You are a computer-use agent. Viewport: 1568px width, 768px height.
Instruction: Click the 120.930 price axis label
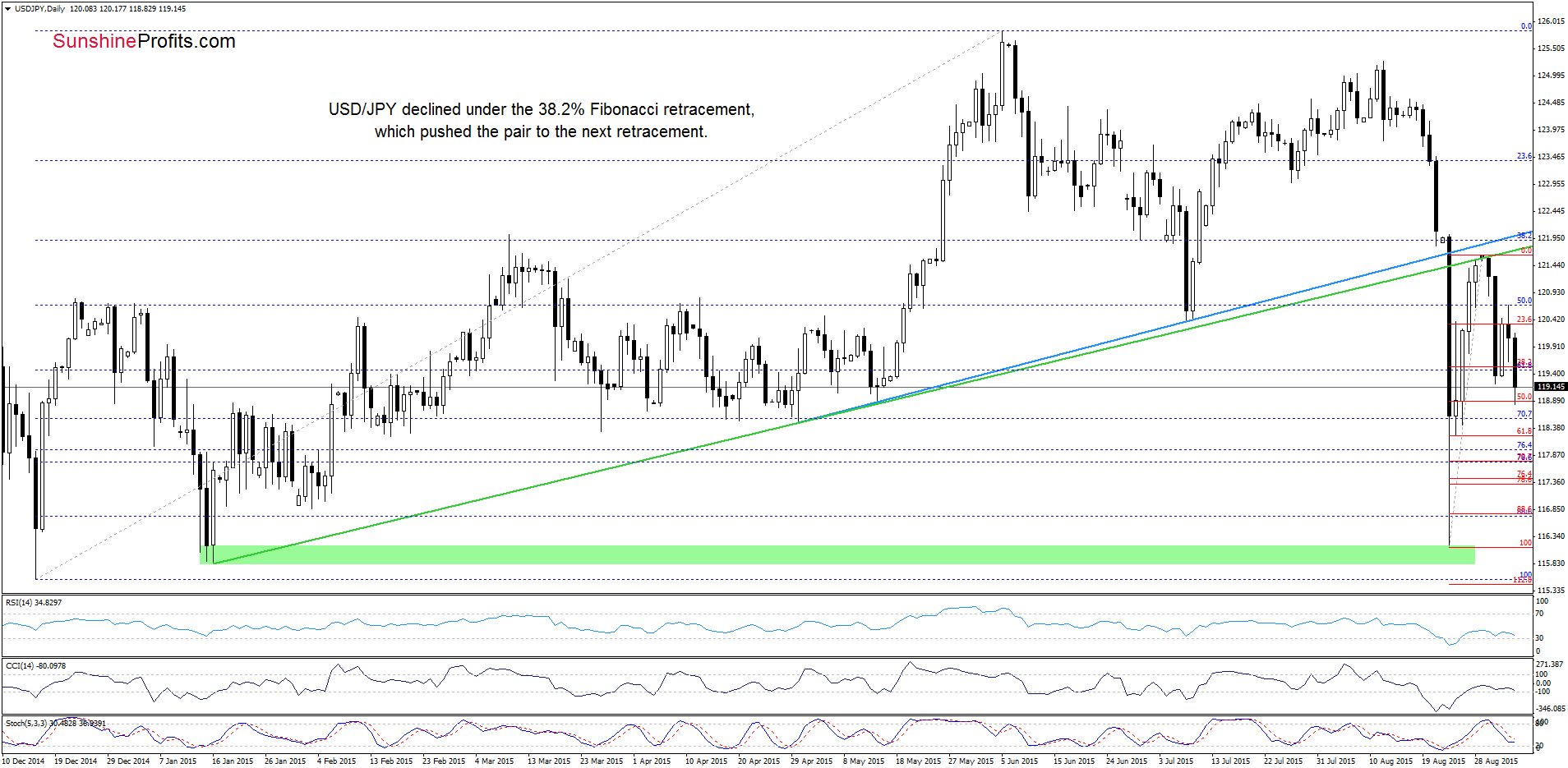pyautogui.click(x=1551, y=292)
